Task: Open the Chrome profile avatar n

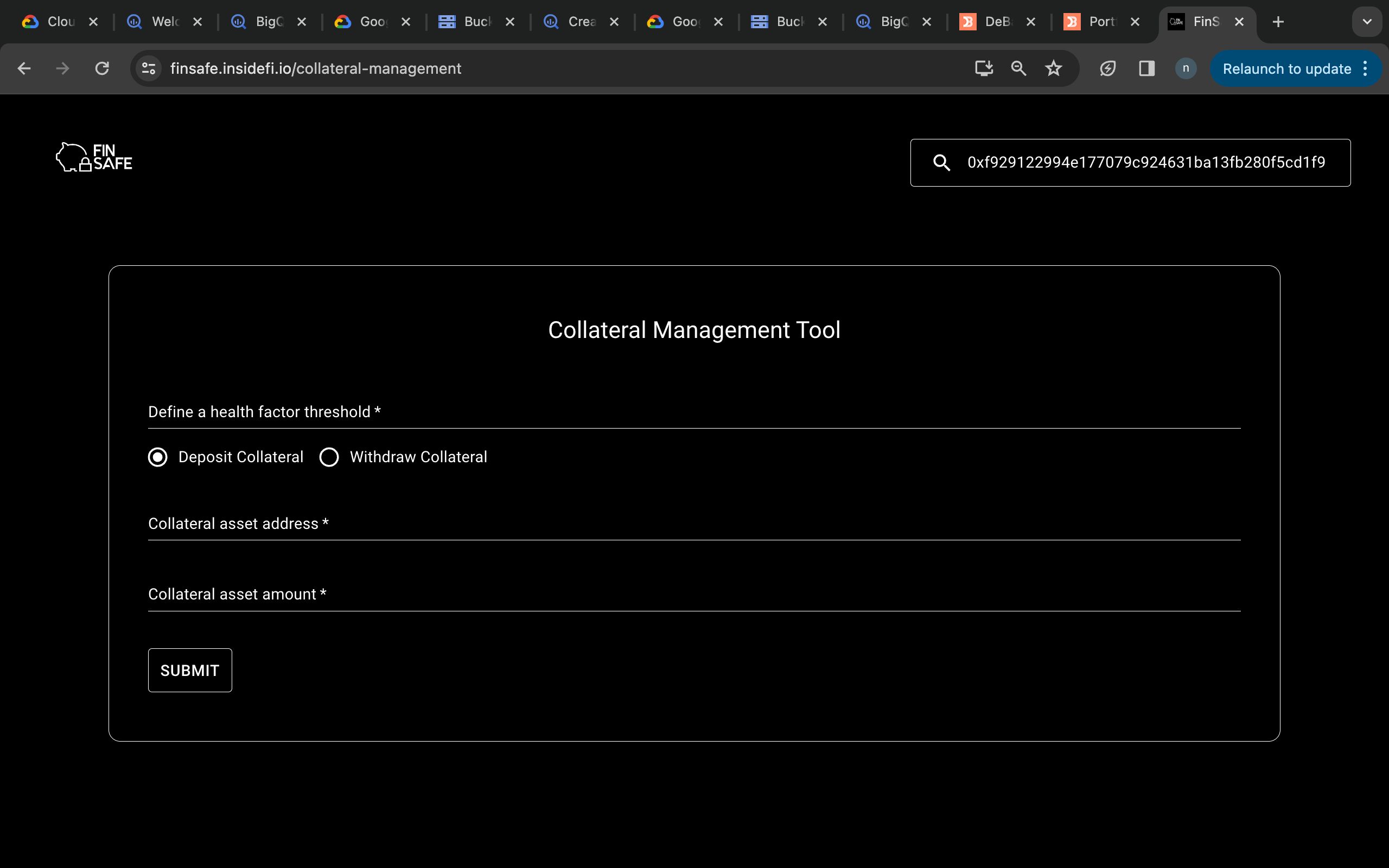Action: coord(1186,69)
